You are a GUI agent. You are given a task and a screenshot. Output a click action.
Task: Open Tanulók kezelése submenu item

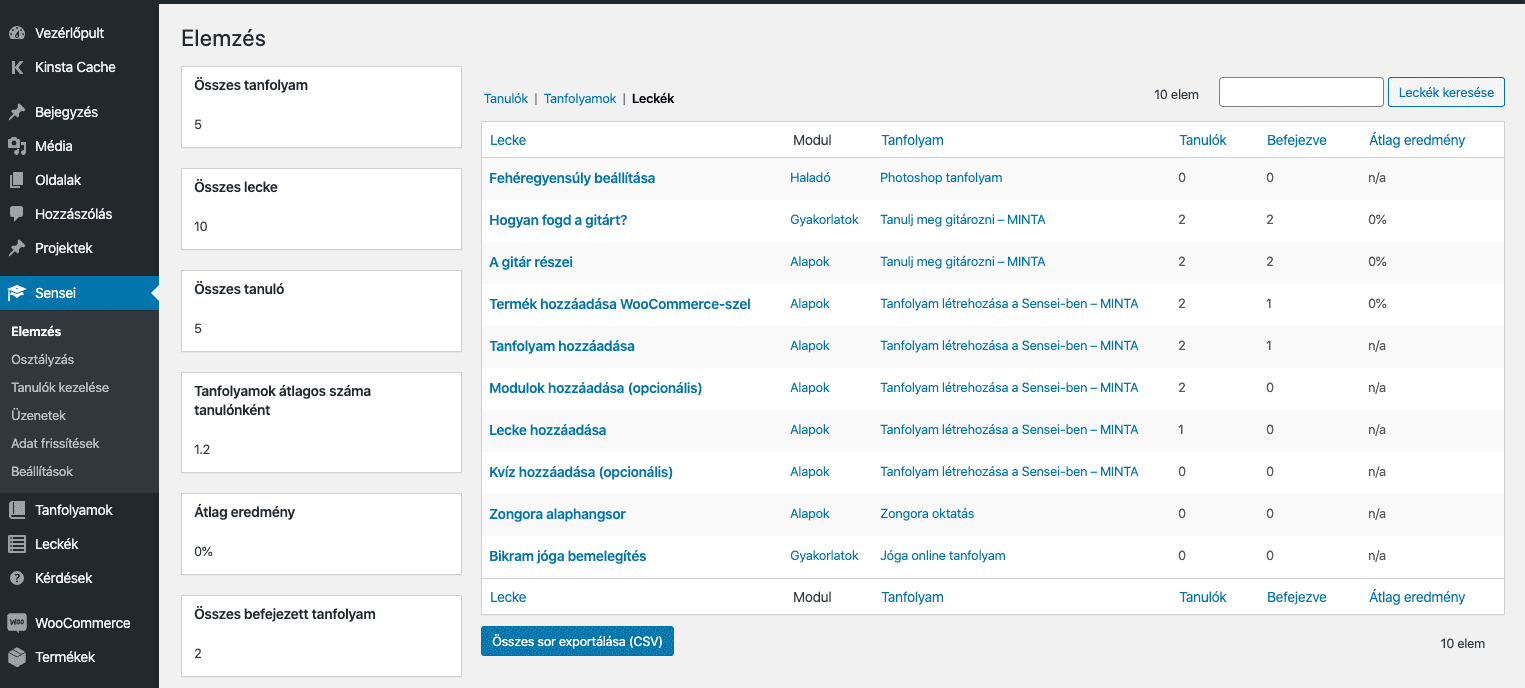click(x=60, y=387)
